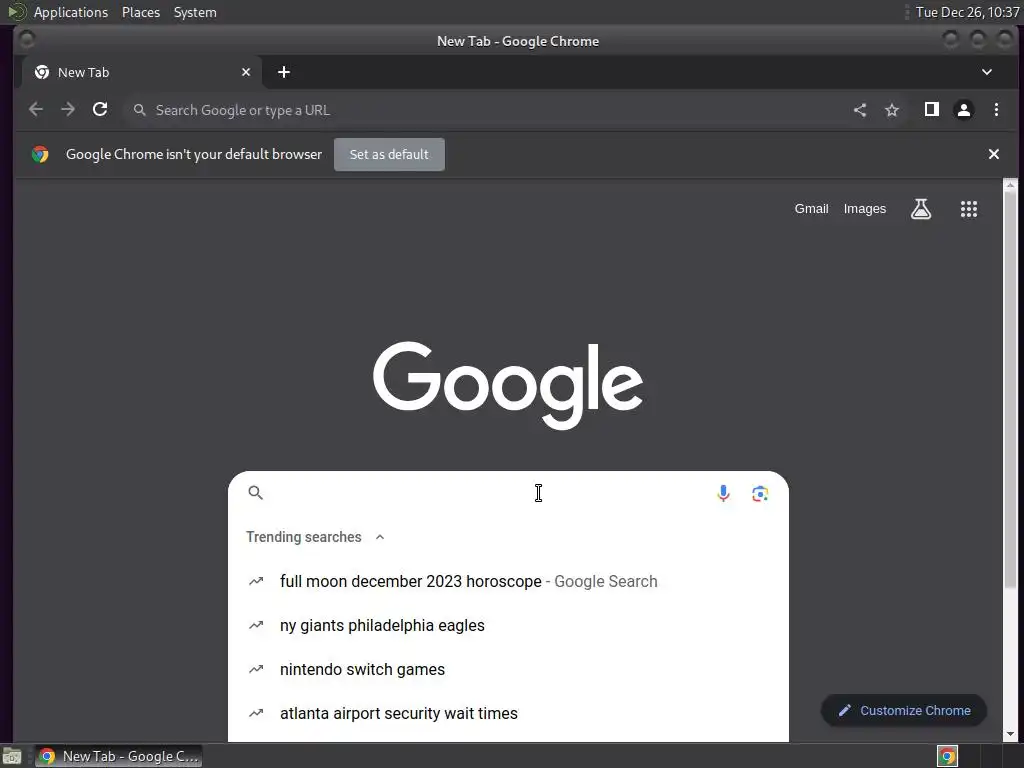Screen dimensions: 1024x768
Task: Click the Set as default button
Action: 389,155
